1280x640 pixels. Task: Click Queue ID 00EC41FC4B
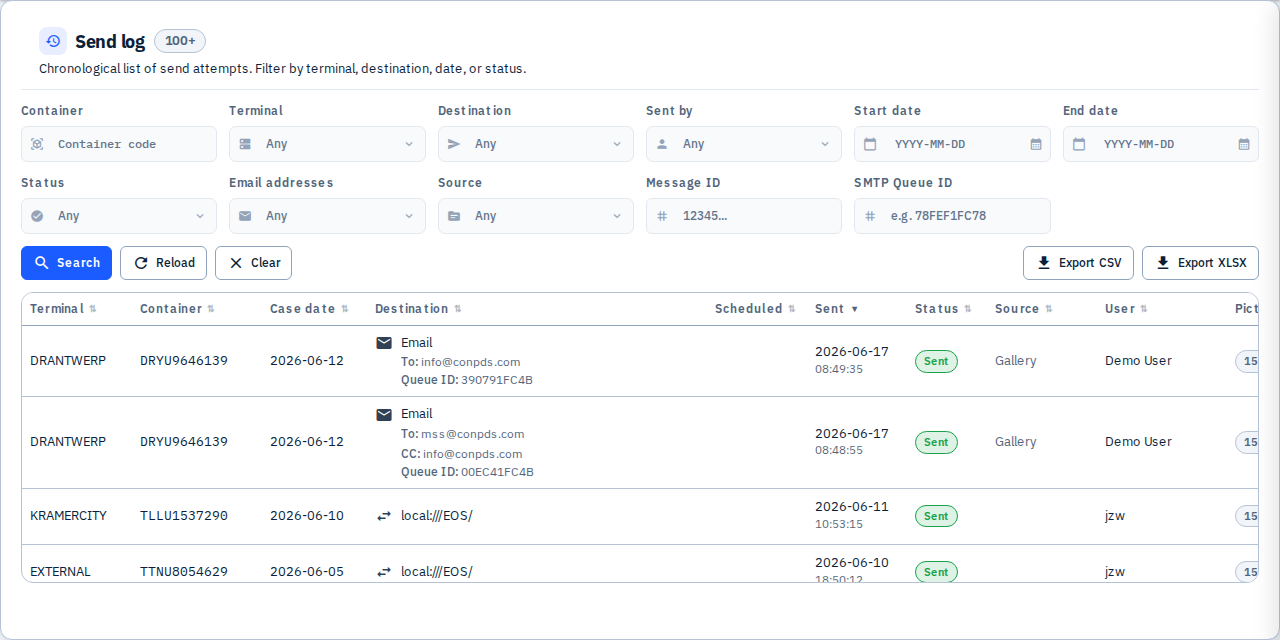tap(497, 472)
